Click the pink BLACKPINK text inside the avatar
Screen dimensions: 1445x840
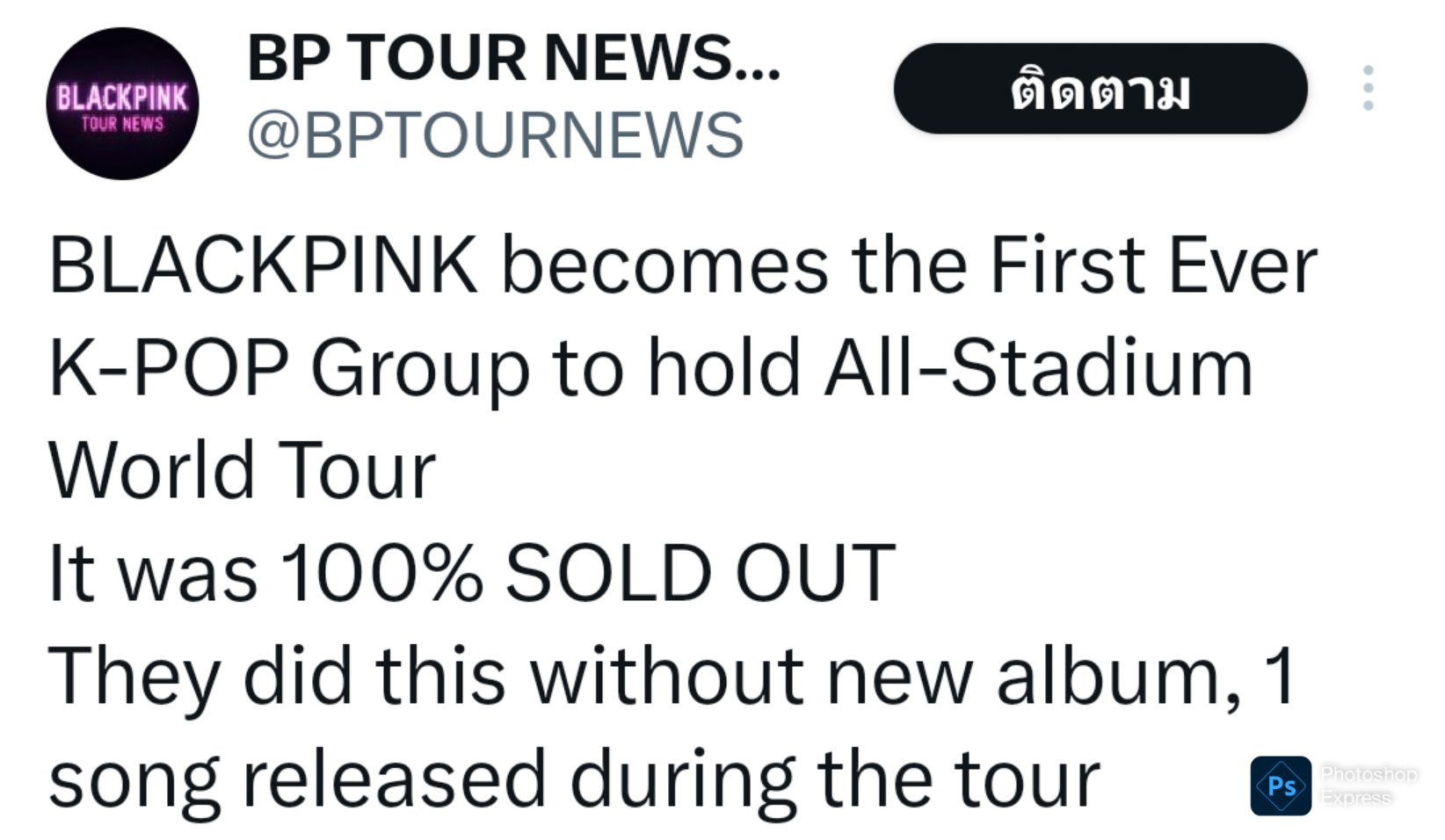tap(122, 97)
